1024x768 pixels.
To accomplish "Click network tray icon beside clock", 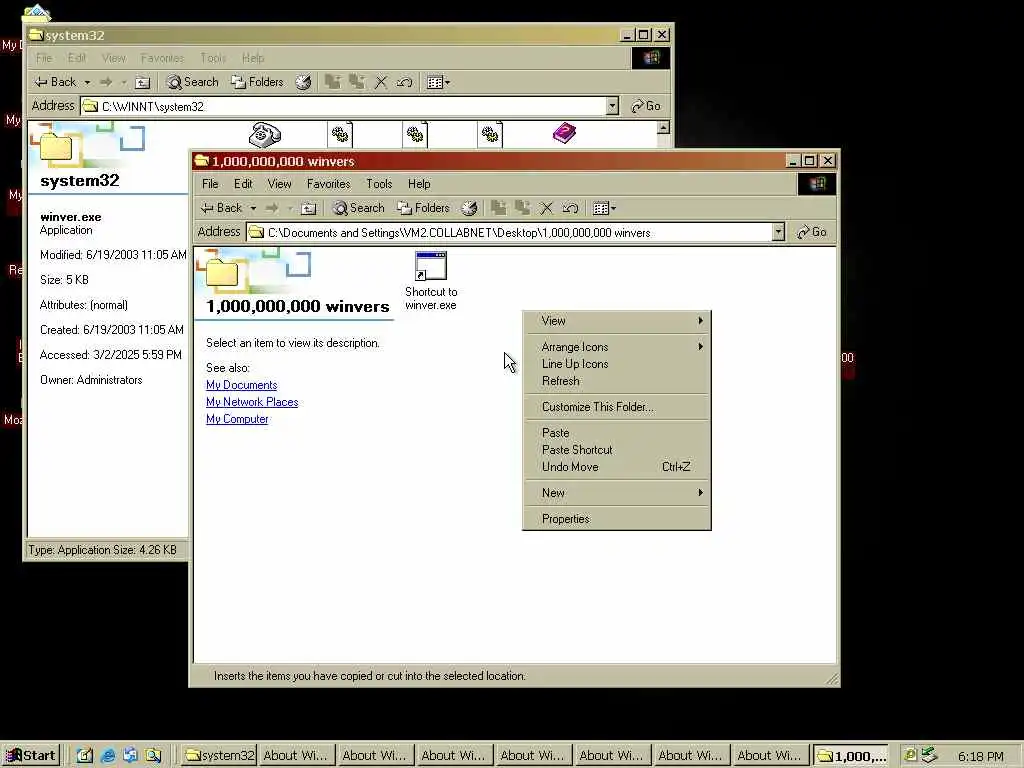I will (x=928, y=756).
